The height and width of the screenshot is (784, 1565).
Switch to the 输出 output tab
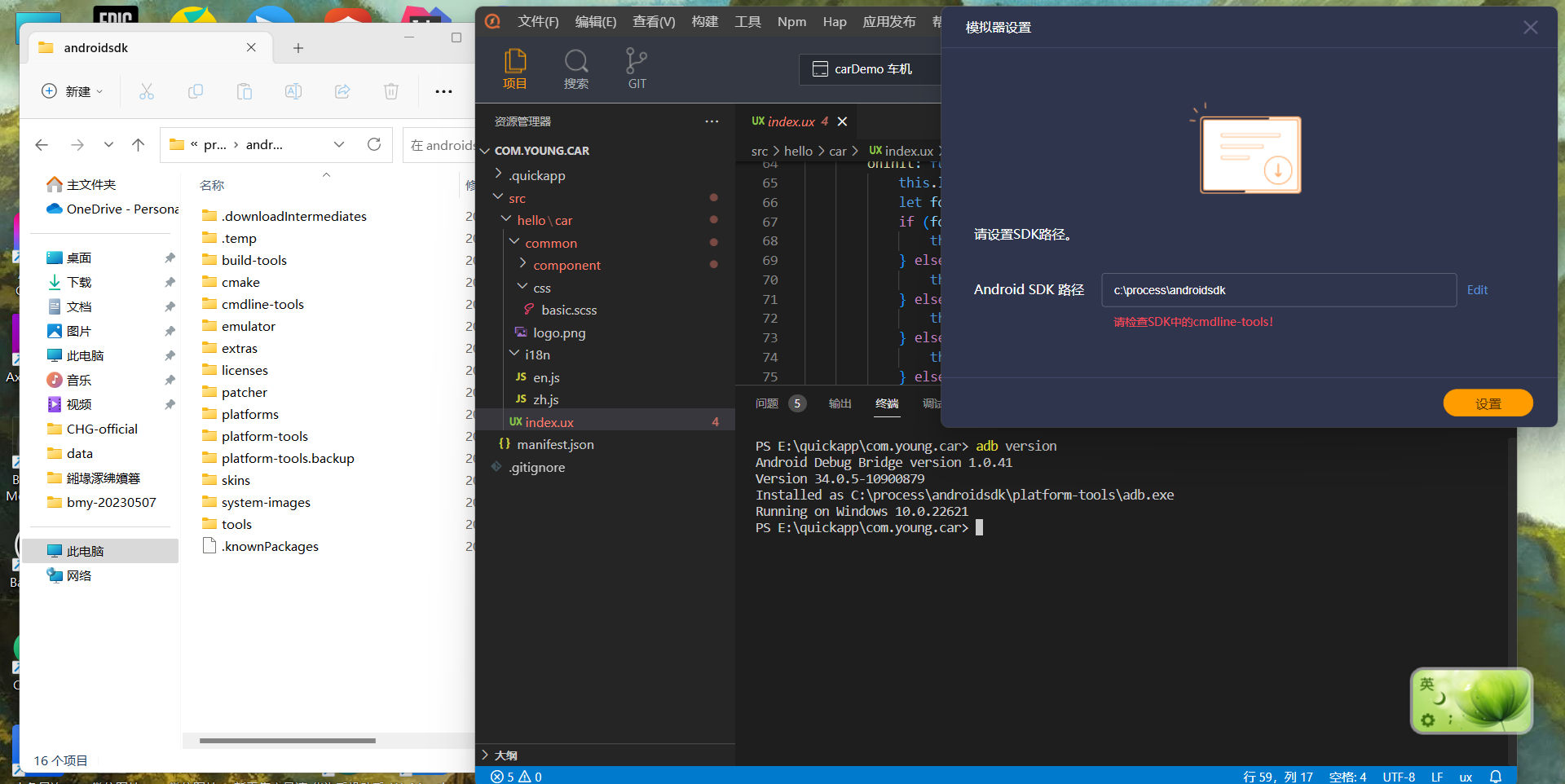[x=840, y=403]
